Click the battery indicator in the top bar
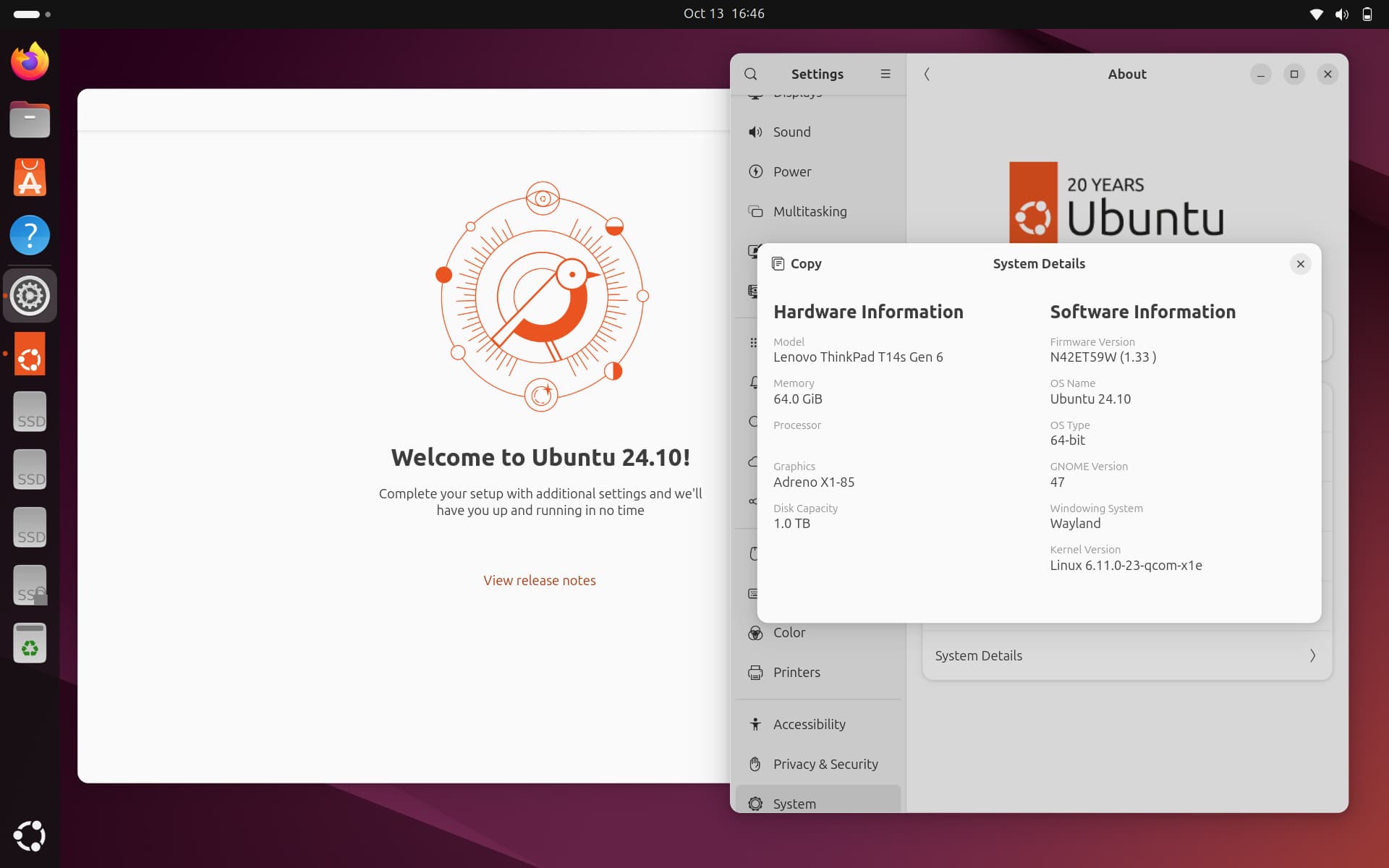 [x=1367, y=14]
